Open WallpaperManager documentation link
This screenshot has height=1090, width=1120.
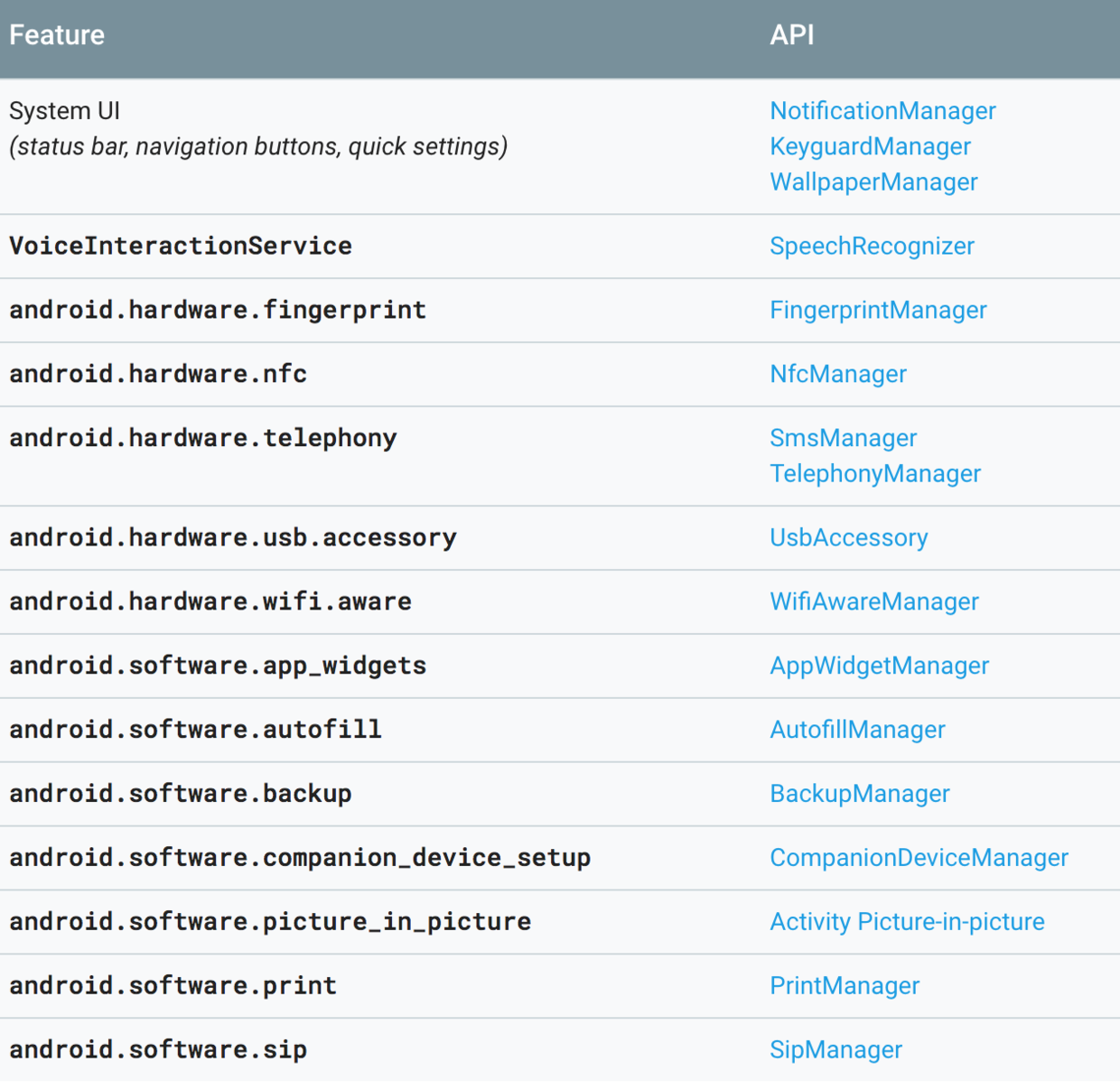click(x=873, y=182)
